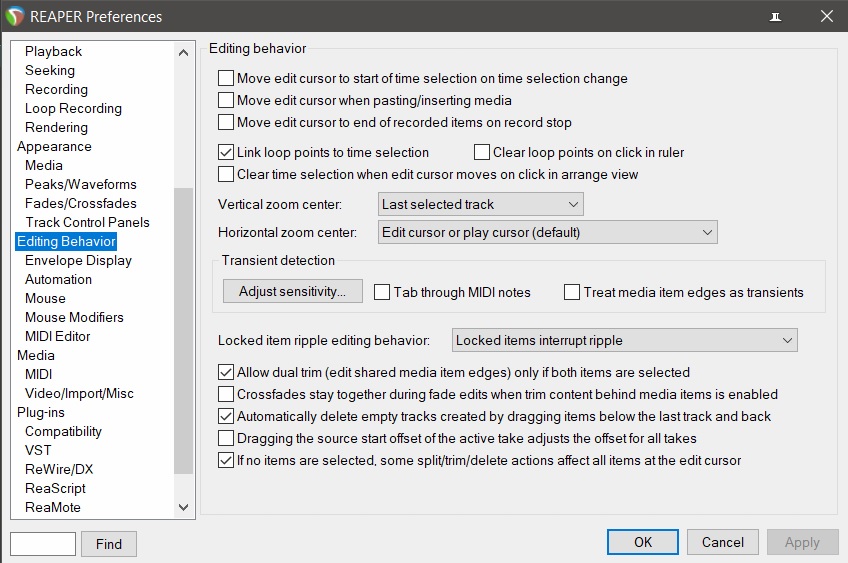Click the Cancel button
The width and height of the screenshot is (848, 563).
(x=723, y=542)
